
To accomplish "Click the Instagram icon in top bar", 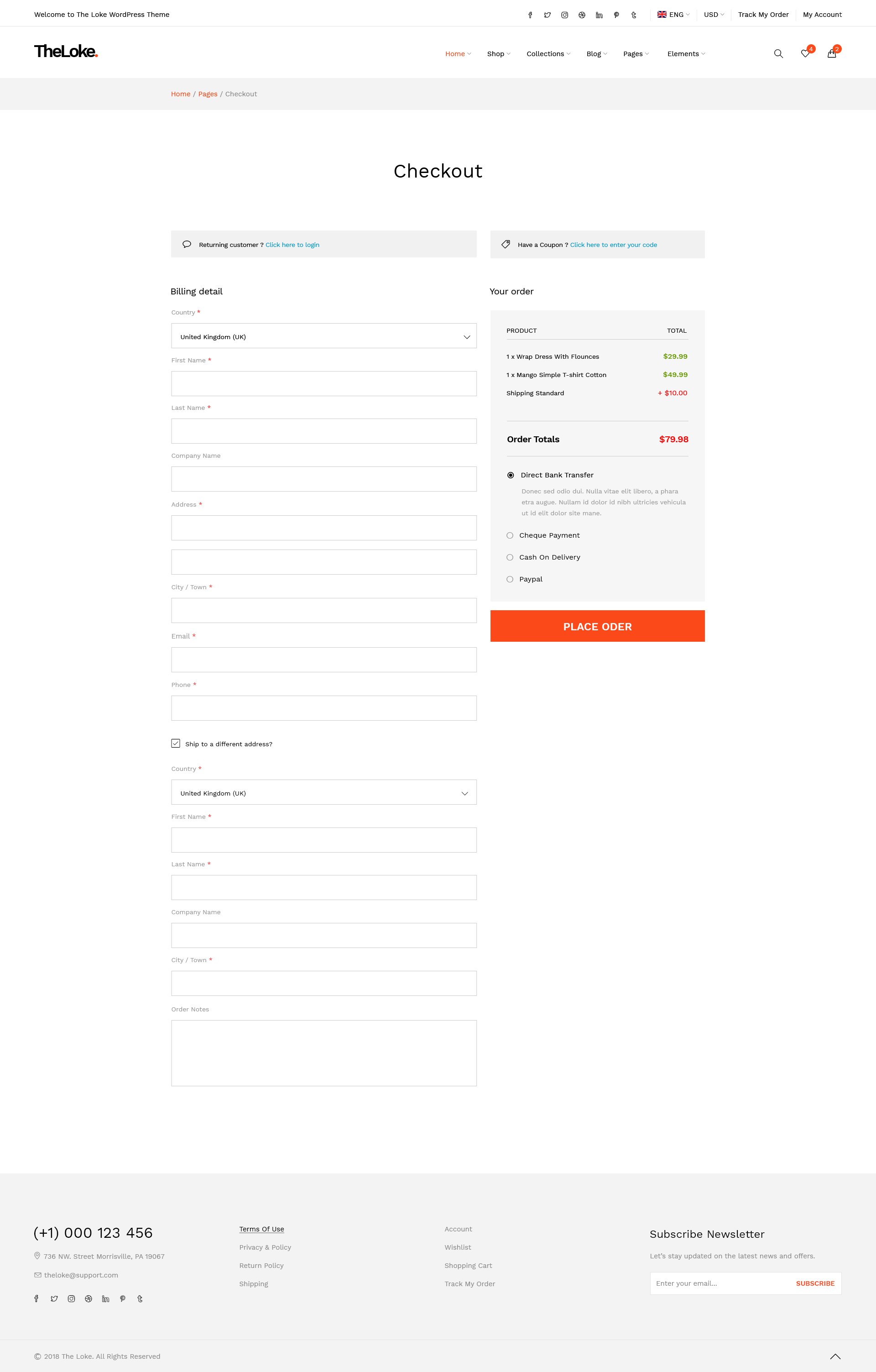I will [564, 15].
